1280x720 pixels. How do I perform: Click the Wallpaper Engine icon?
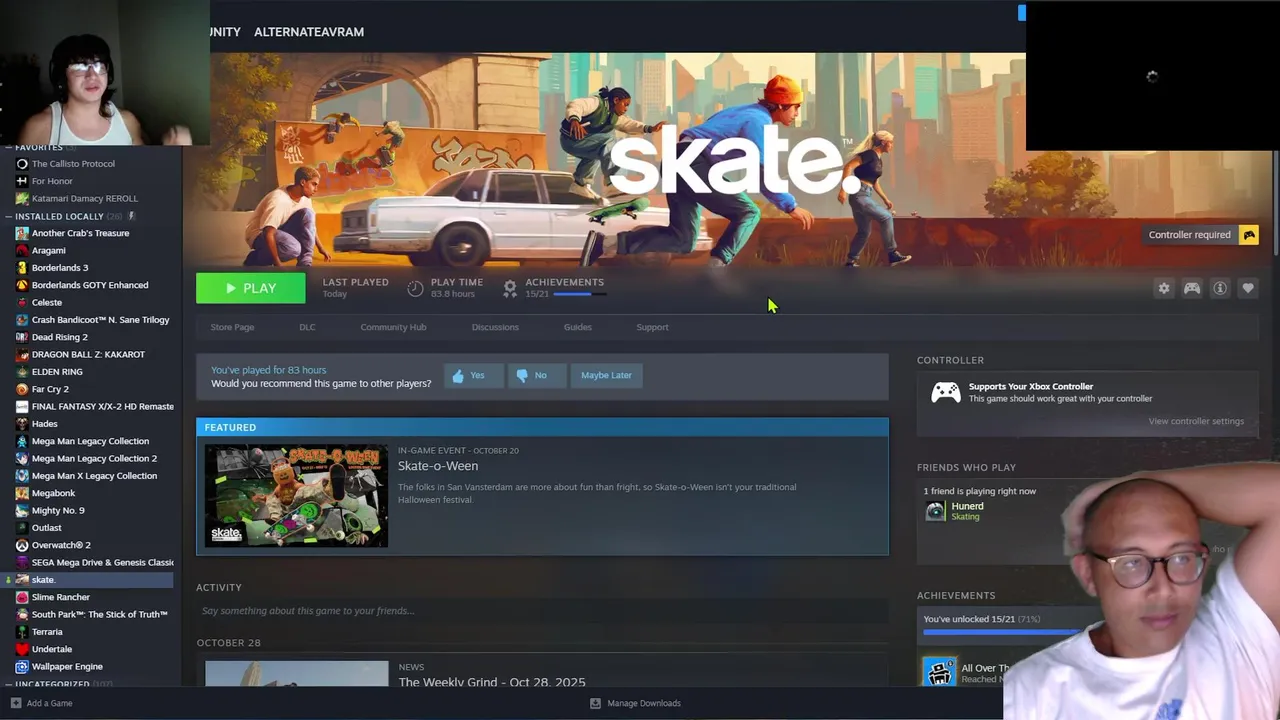22,666
